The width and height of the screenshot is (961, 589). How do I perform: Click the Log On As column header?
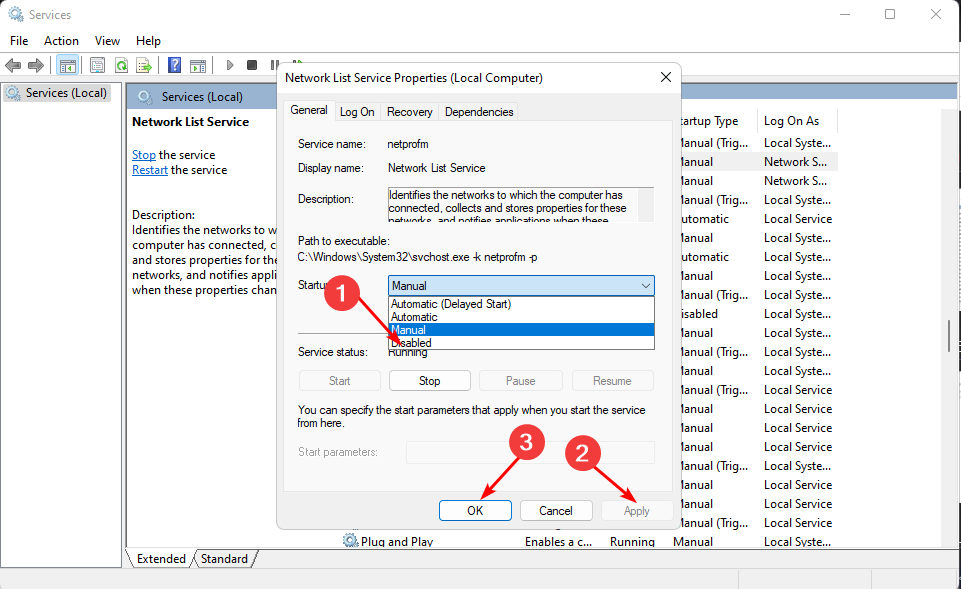[x=797, y=121]
